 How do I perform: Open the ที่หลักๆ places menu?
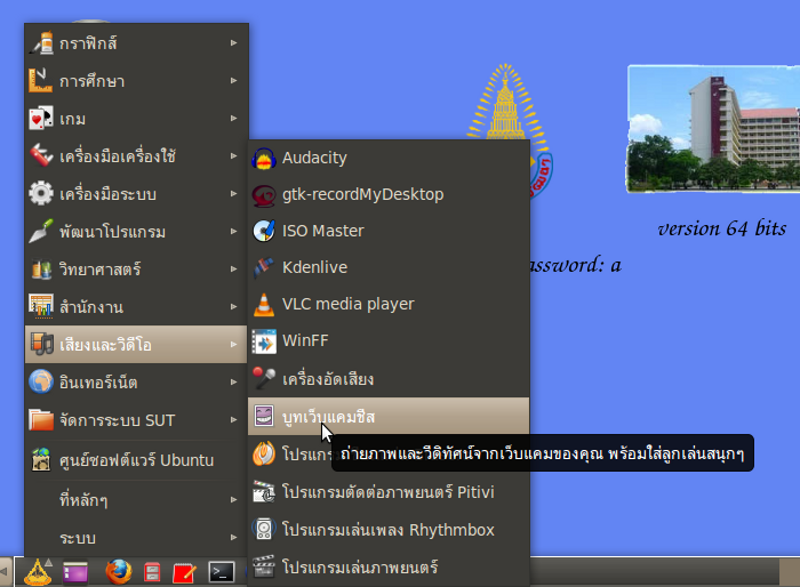(136, 499)
